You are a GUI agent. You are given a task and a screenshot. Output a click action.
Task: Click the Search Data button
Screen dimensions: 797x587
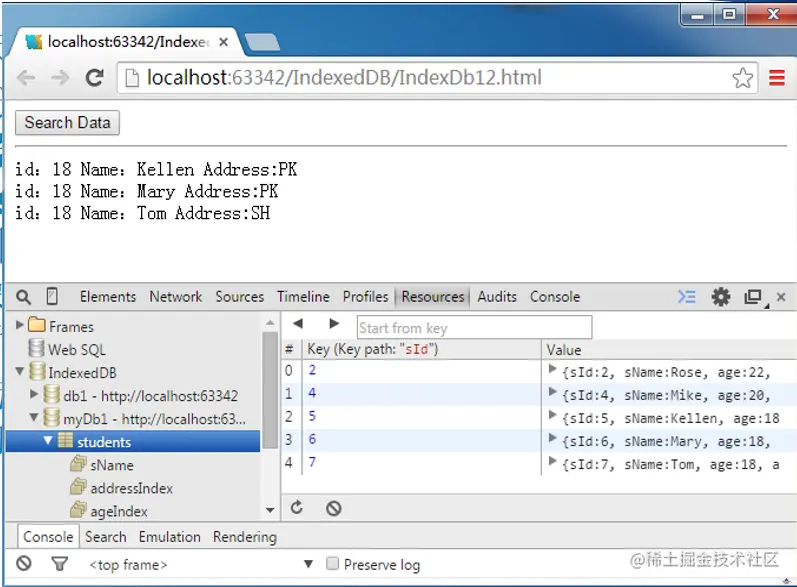(x=67, y=122)
